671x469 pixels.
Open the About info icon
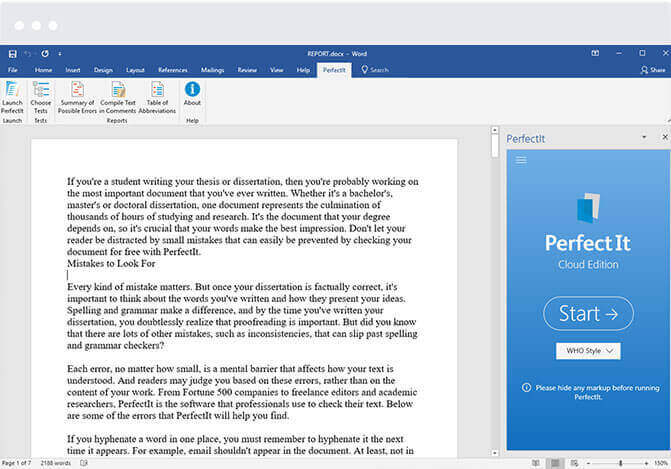[192, 94]
